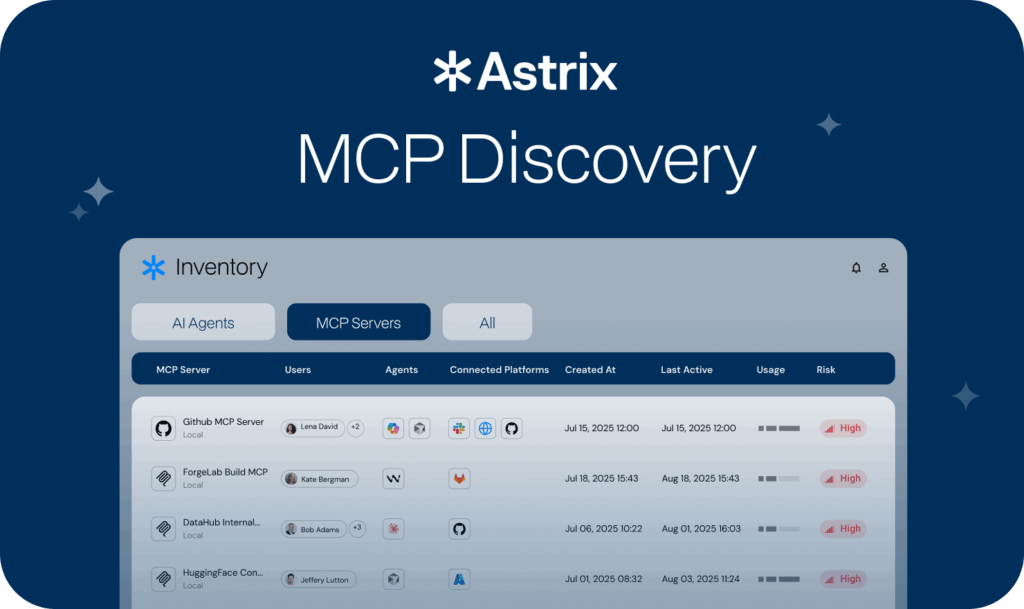Select the Claude agent icon in DataHub row
1024x609 pixels.
pyautogui.click(x=394, y=529)
